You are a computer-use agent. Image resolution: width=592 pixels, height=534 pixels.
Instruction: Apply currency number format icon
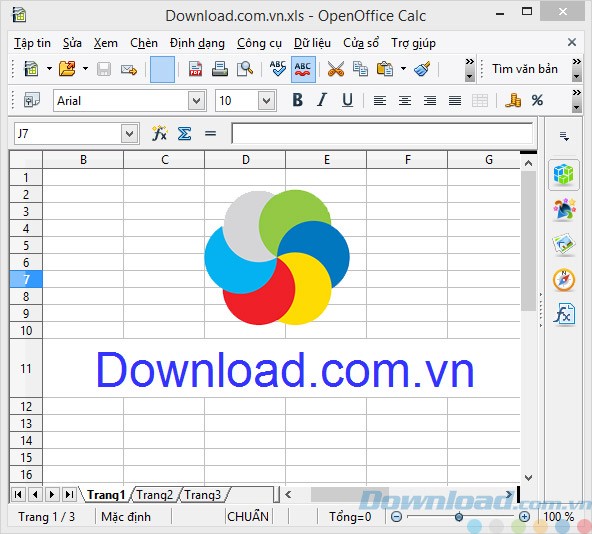point(513,100)
